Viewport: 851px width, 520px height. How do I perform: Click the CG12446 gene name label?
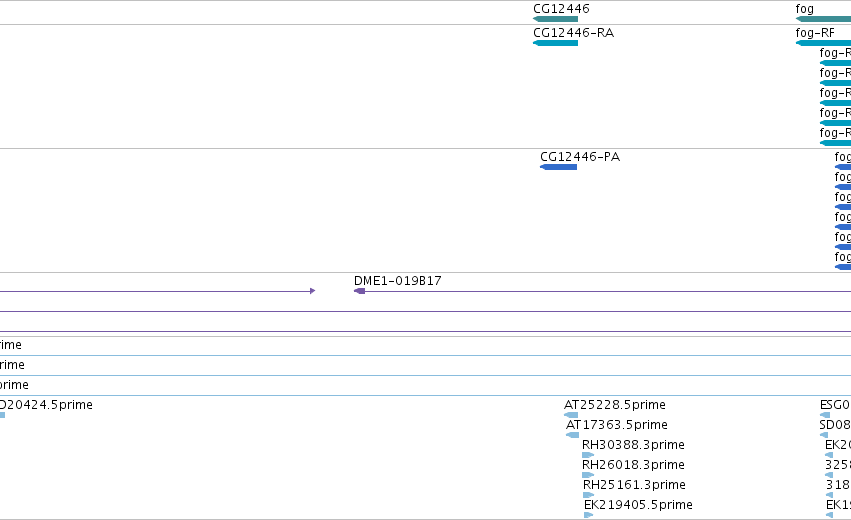561,9
